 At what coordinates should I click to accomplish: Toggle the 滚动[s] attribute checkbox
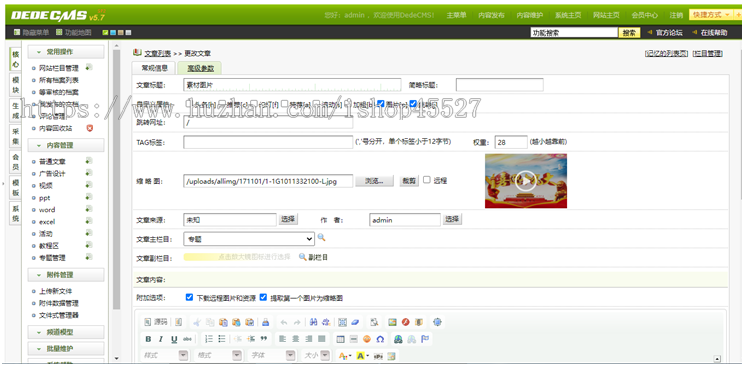point(316,103)
